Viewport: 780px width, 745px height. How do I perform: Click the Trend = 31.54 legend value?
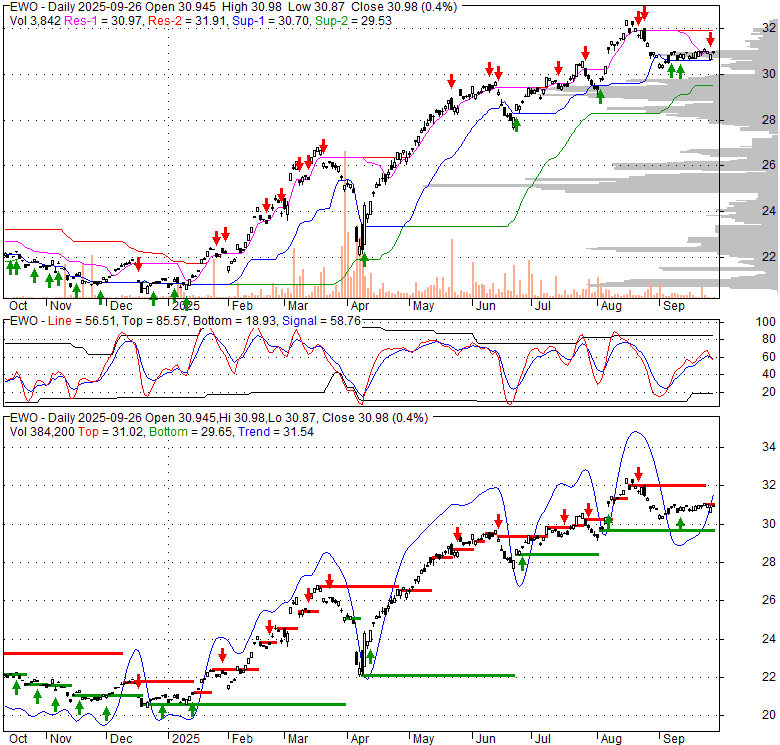[276, 432]
